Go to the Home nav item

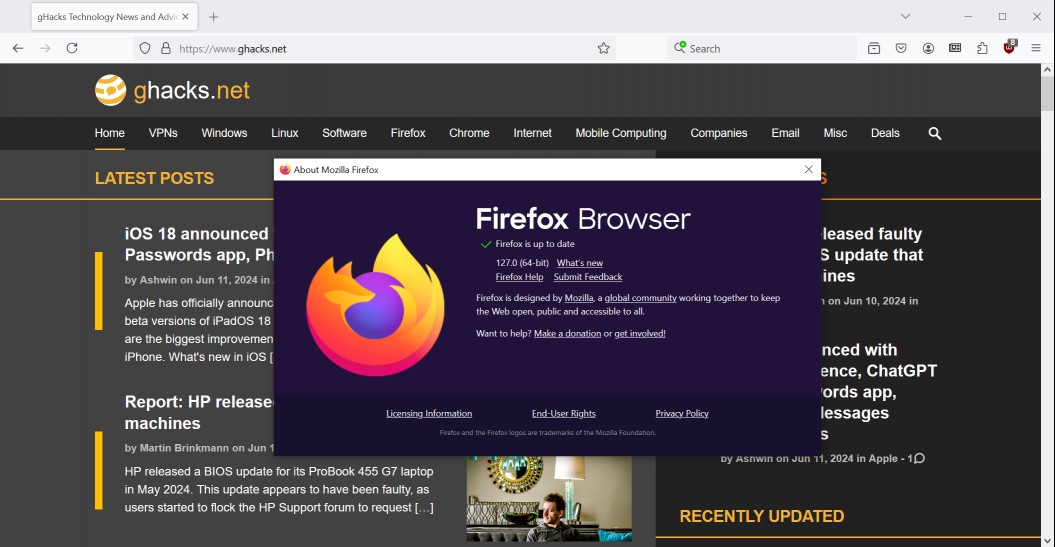(x=110, y=133)
